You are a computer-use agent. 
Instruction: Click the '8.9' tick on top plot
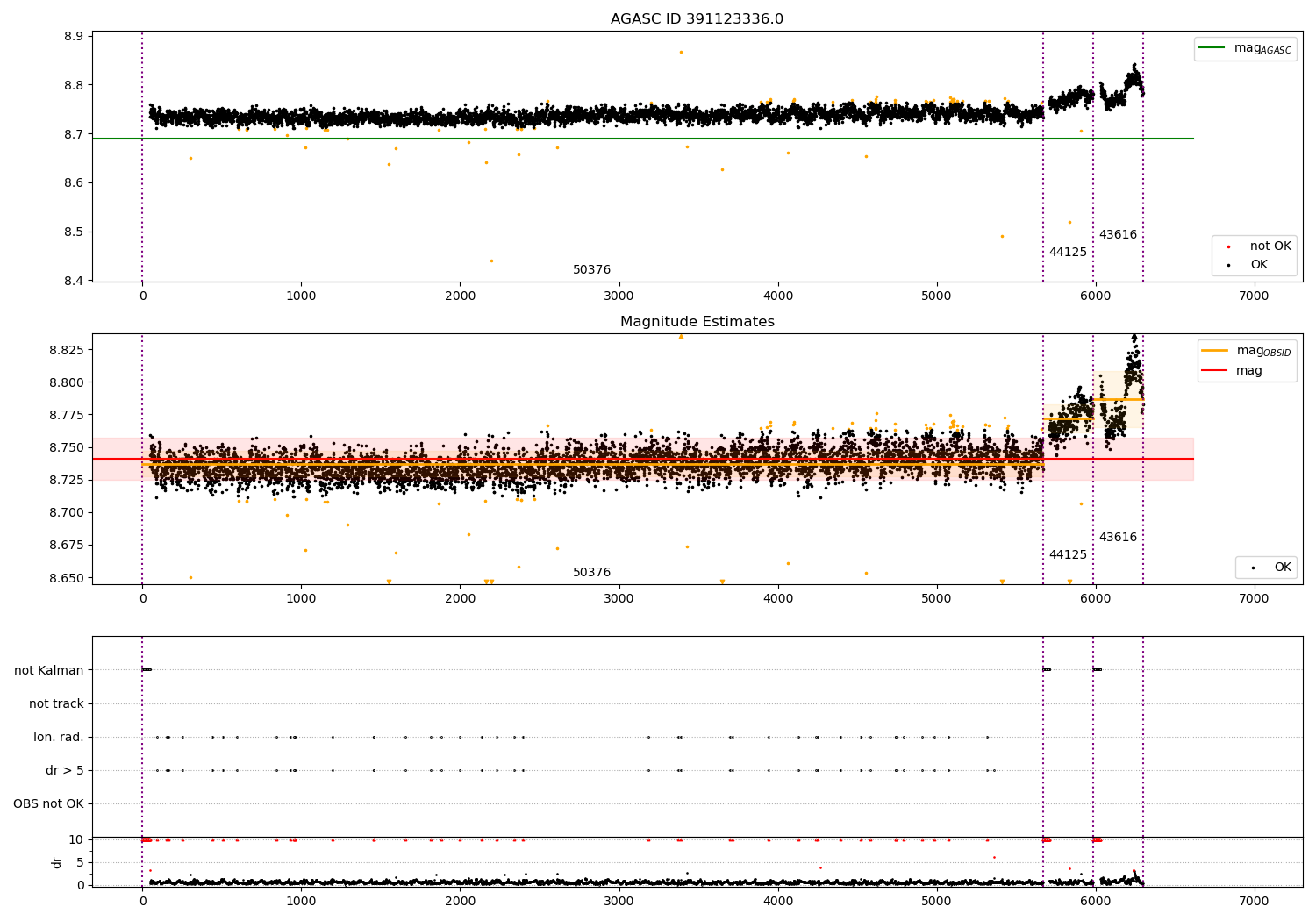click(x=74, y=37)
